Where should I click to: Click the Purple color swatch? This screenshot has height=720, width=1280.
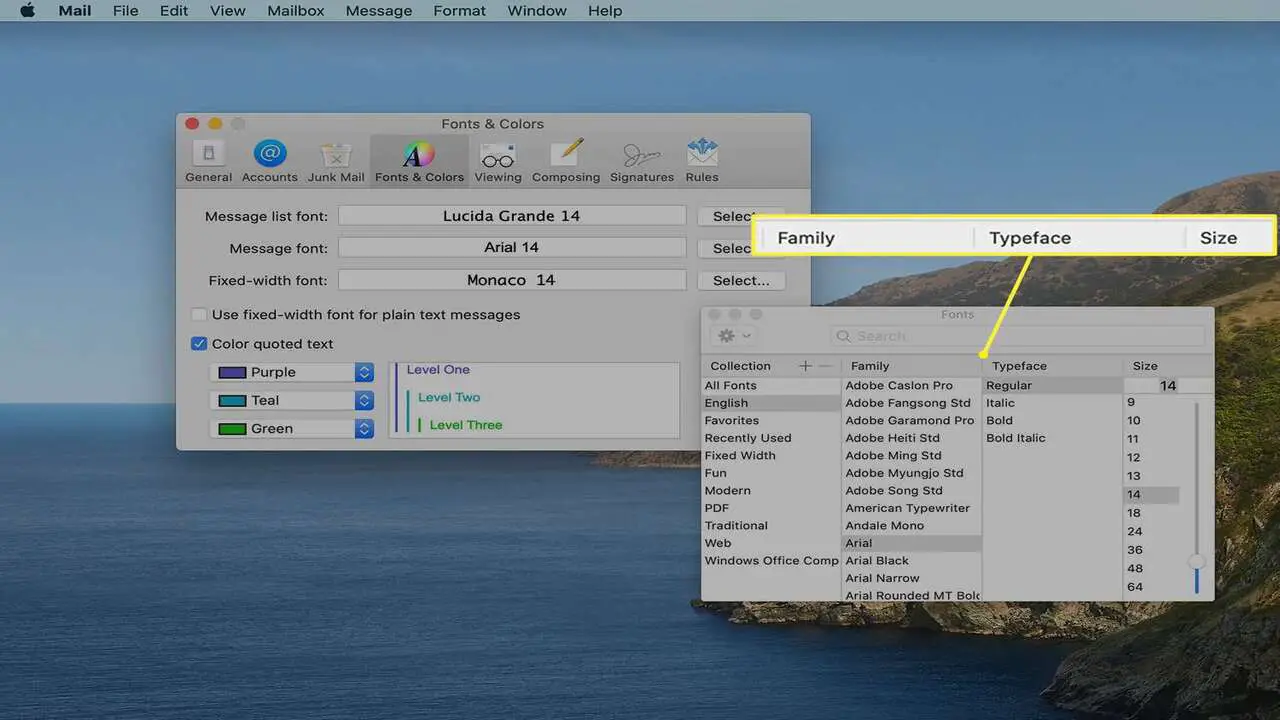(232, 372)
